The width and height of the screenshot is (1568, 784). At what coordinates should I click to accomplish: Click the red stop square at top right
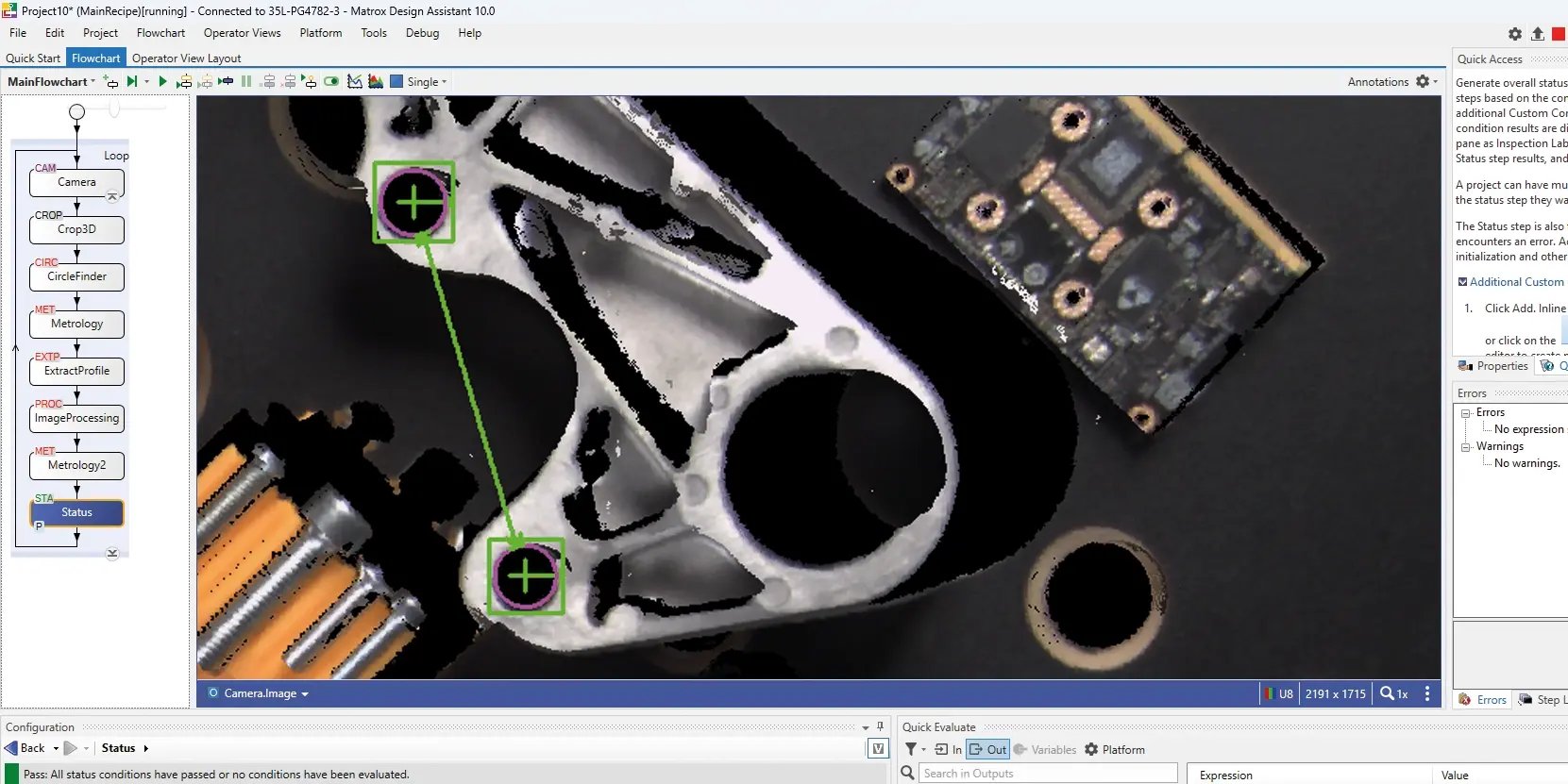pos(1559,34)
